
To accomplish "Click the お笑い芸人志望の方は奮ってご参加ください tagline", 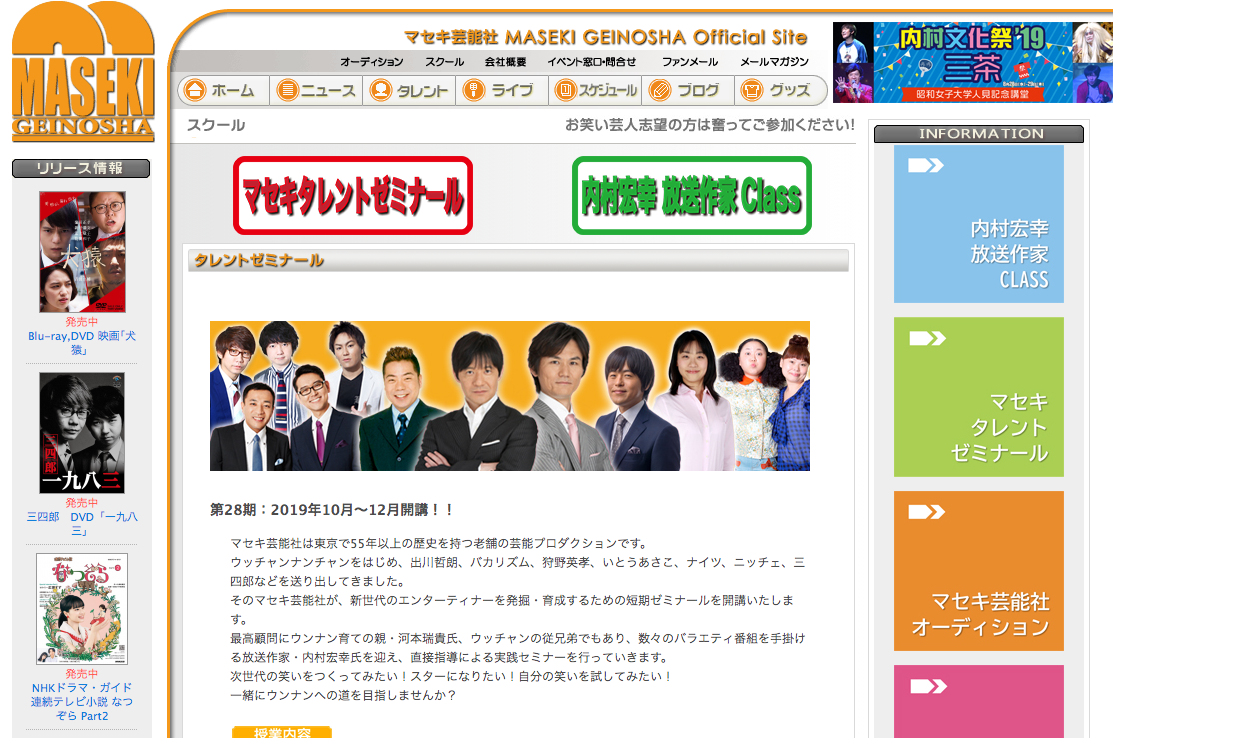I will pyautogui.click(x=710, y=125).
